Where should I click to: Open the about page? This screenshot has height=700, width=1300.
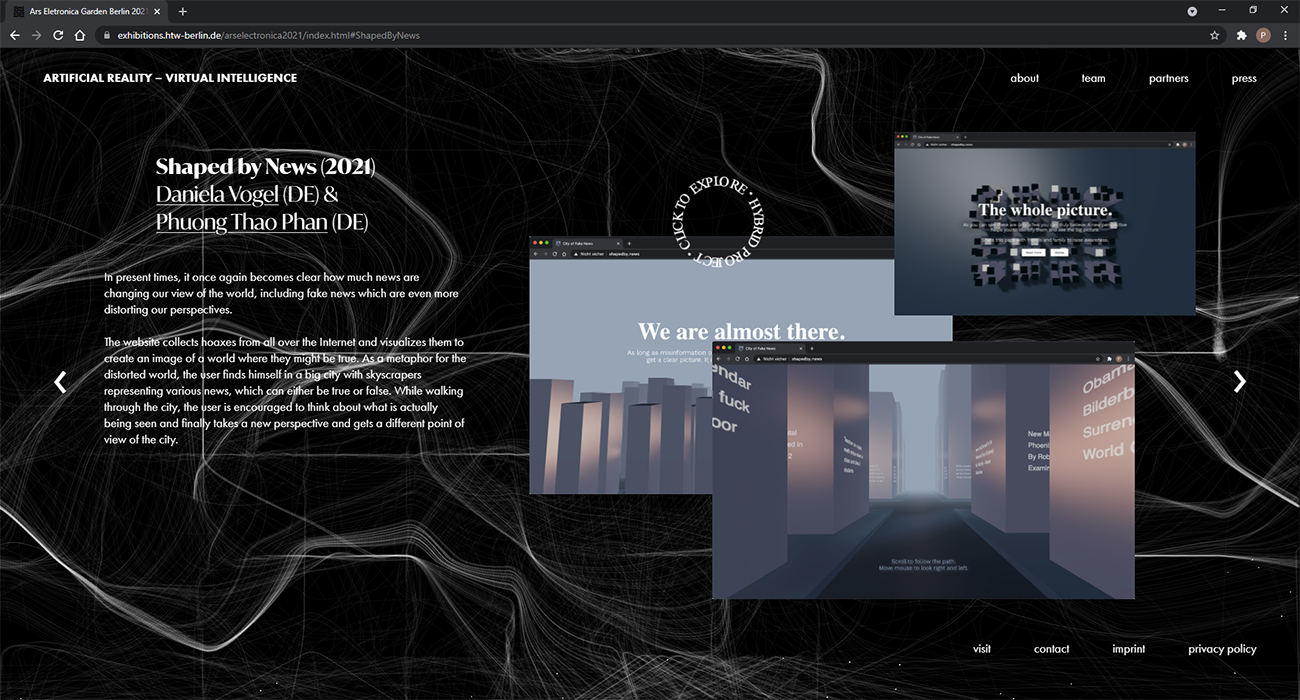click(x=1025, y=78)
